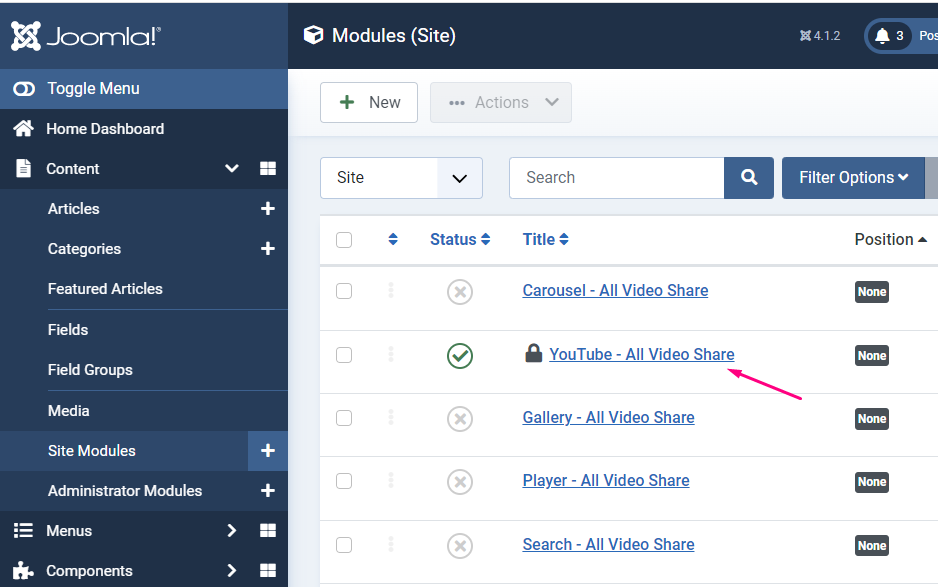Open notifications bell icon
Image resolution: width=938 pixels, height=587 pixels.
point(882,36)
